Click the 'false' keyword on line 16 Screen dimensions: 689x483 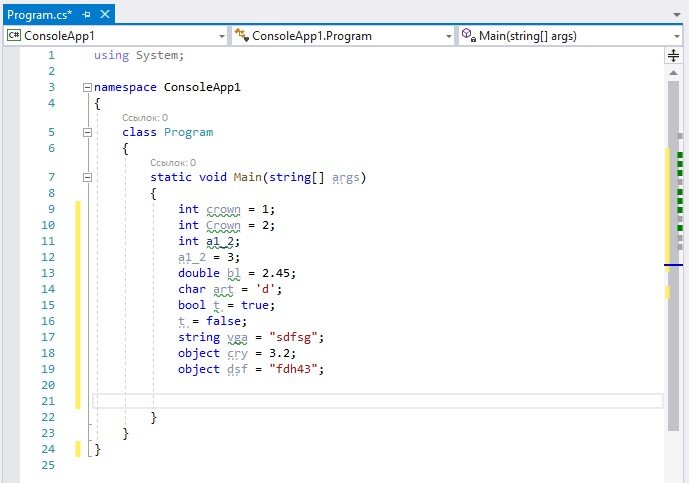[223, 321]
